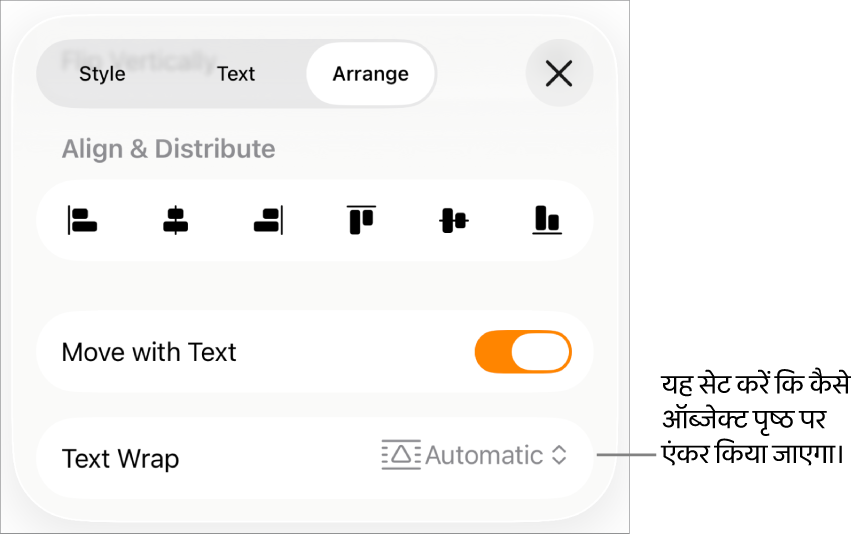Align objects to the right edge
This screenshot has width=860, height=534.
(268, 220)
